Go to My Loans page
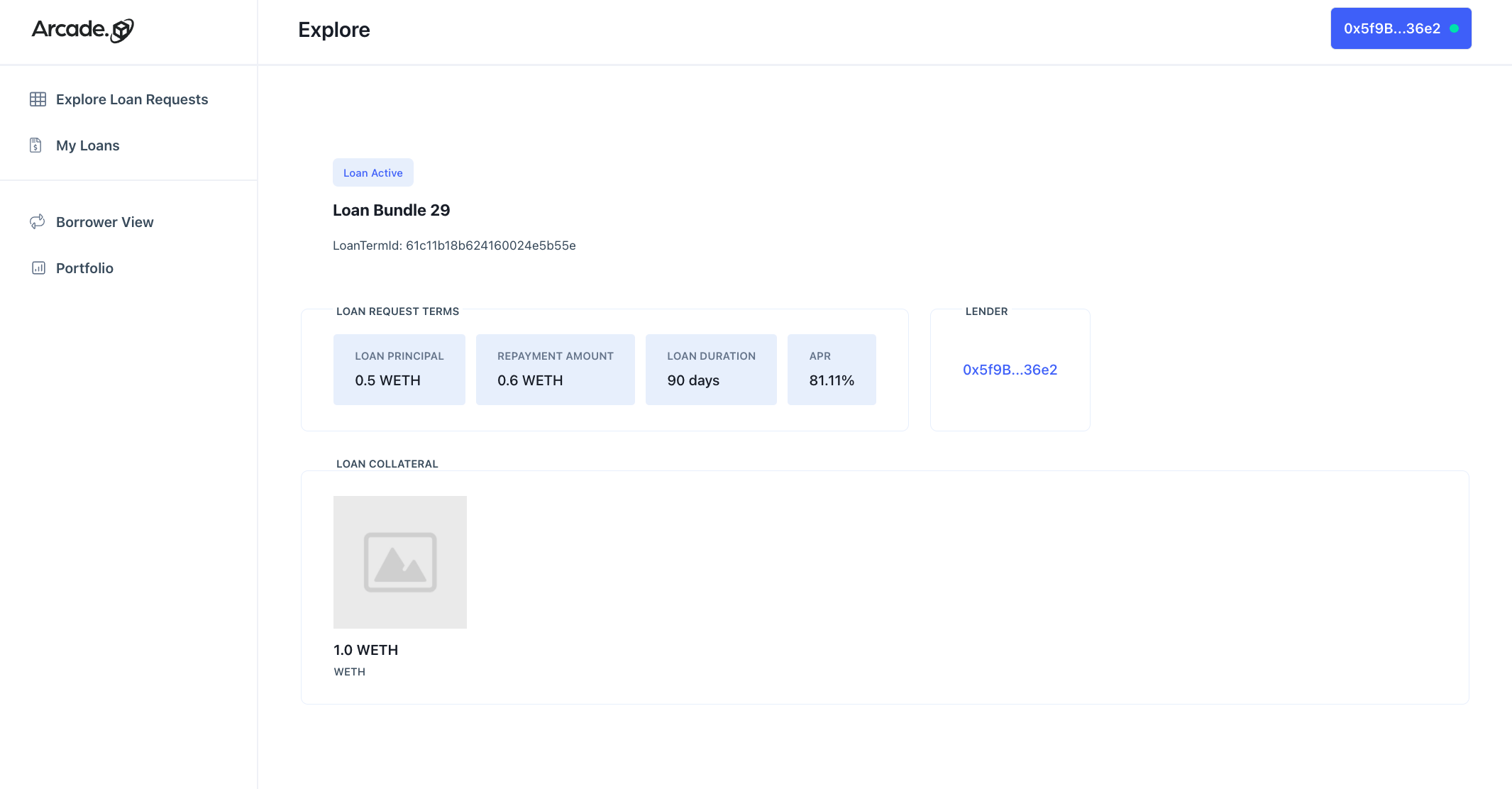This screenshot has height=789, width=1512. tap(88, 145)
